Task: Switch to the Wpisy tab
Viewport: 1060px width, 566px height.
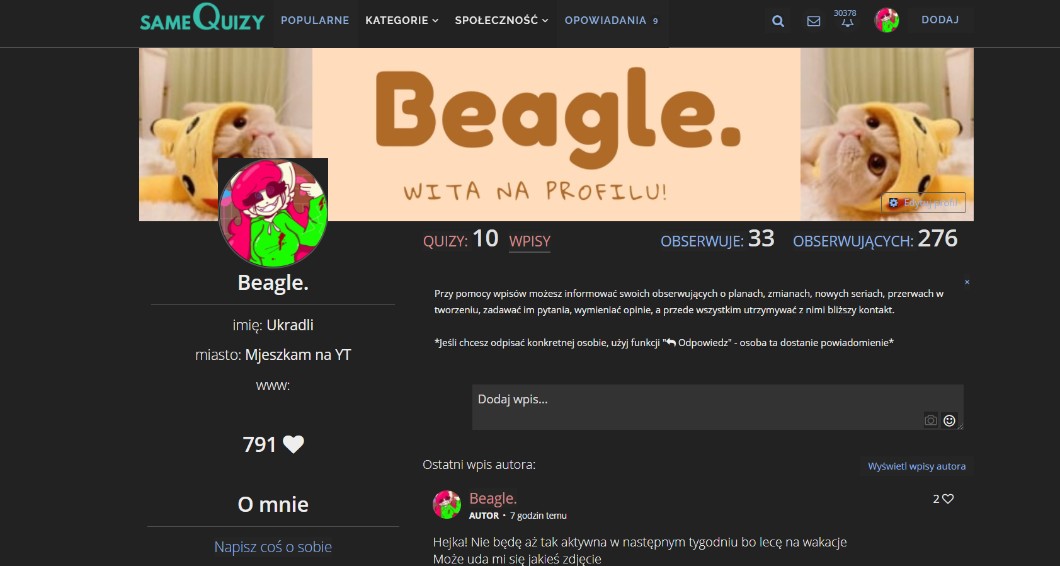Action: [529, 241]
